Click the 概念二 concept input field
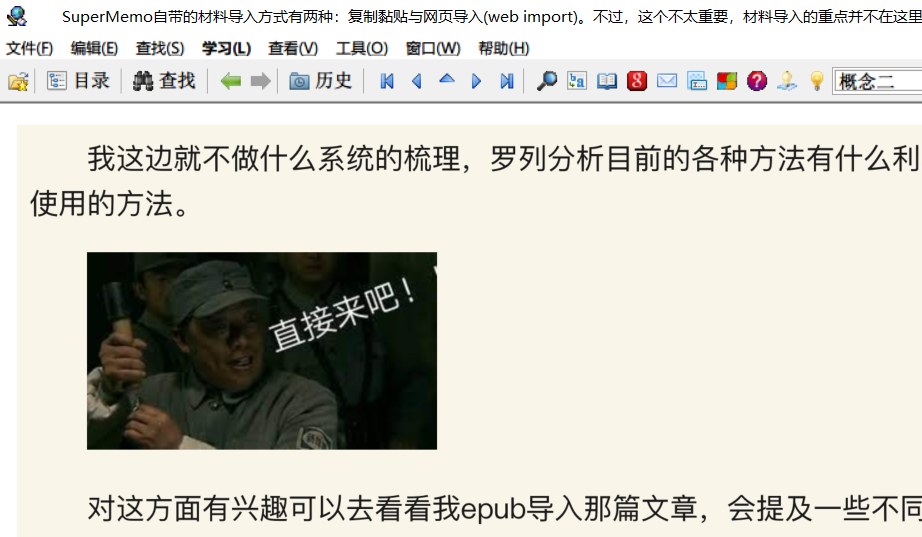This screenshot has height=537, width=922. point(878,81)
